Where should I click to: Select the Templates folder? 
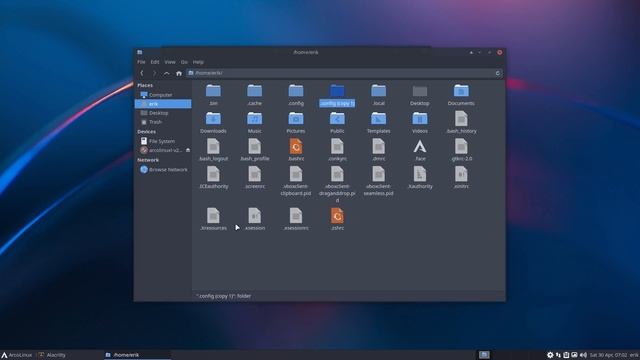[x=378, y=122]
